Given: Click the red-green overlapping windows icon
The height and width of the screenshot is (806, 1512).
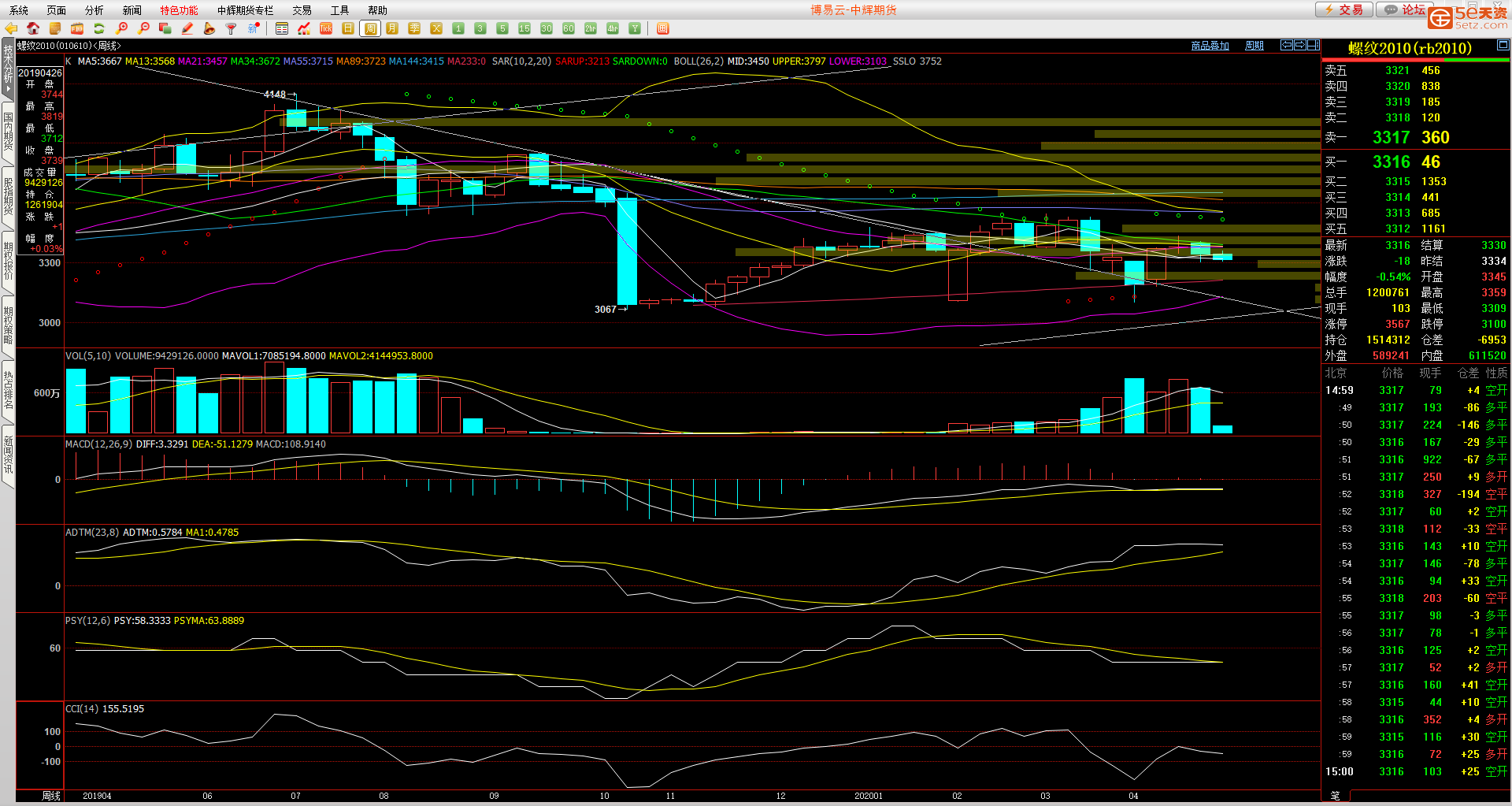Looking at the screenshot, I should tap(165, 28).
